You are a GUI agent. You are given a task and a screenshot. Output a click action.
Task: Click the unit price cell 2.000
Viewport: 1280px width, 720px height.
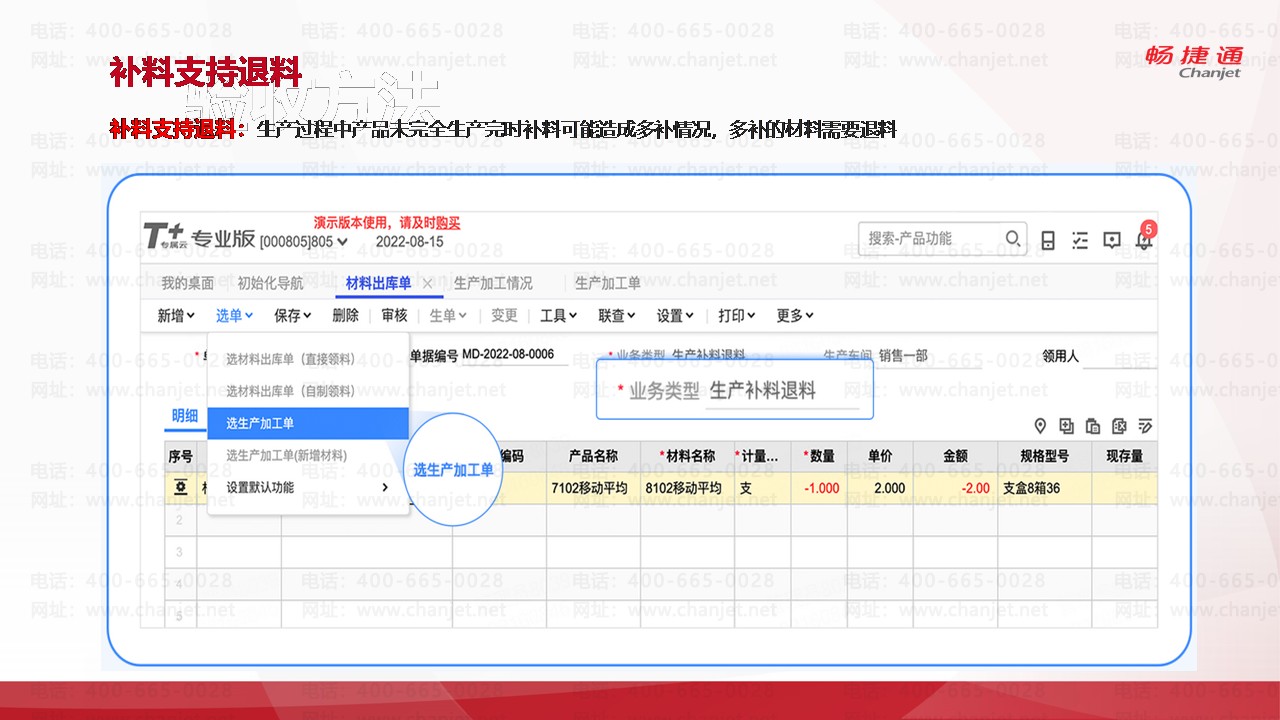click(878, 488)
